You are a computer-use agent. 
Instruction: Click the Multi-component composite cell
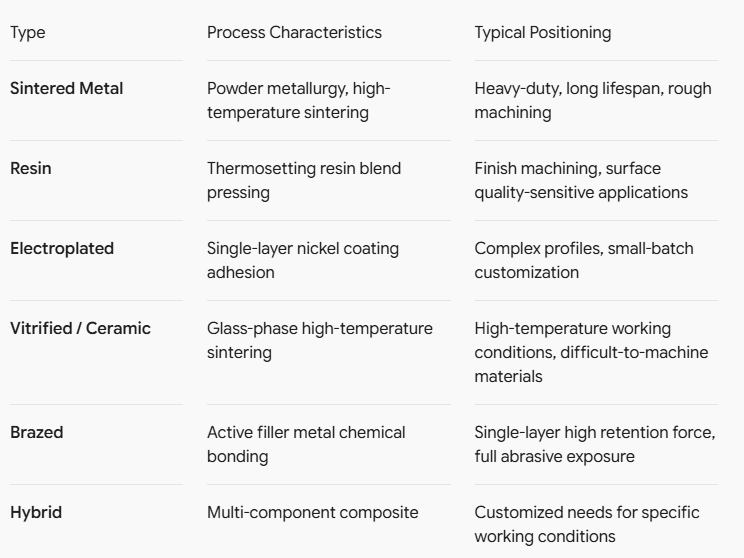click(x=313, y=512)
